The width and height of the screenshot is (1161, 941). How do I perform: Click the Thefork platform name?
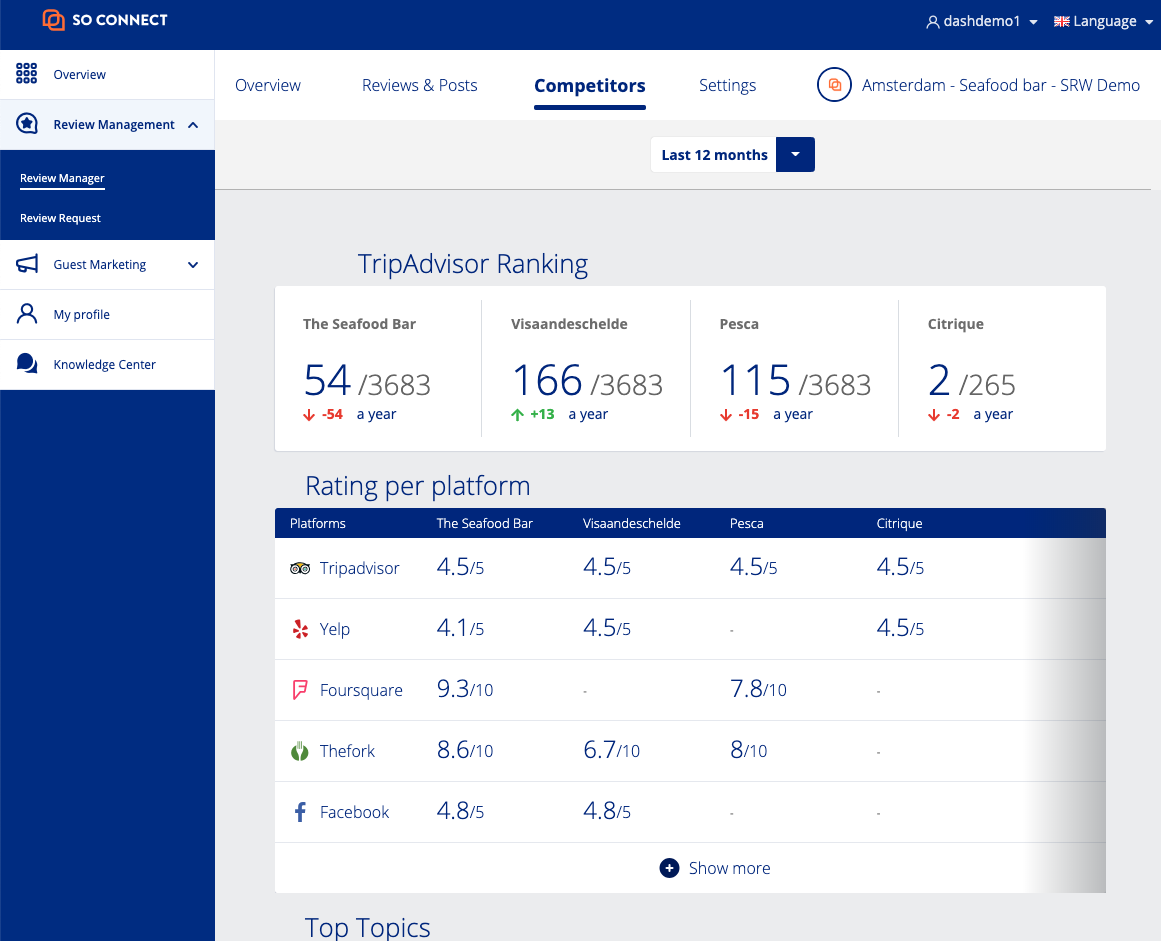tap(347, 751)
